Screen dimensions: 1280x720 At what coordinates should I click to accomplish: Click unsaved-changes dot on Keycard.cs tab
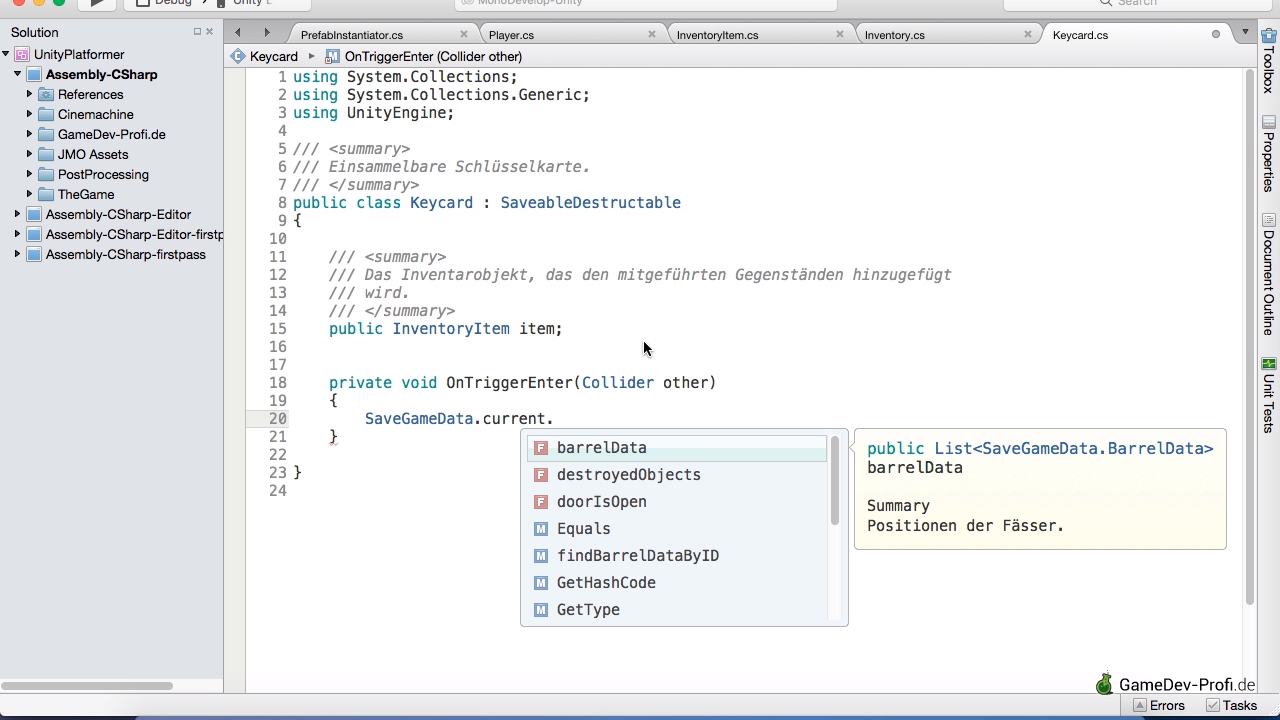(x=1216, y=34)
